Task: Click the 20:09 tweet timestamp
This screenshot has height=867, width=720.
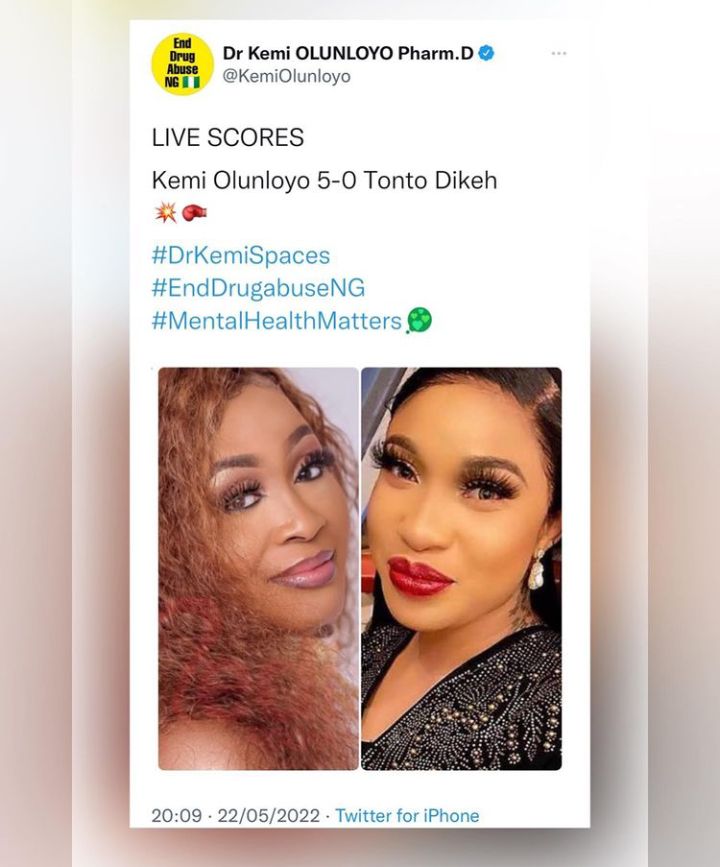Action: point(176,816)
